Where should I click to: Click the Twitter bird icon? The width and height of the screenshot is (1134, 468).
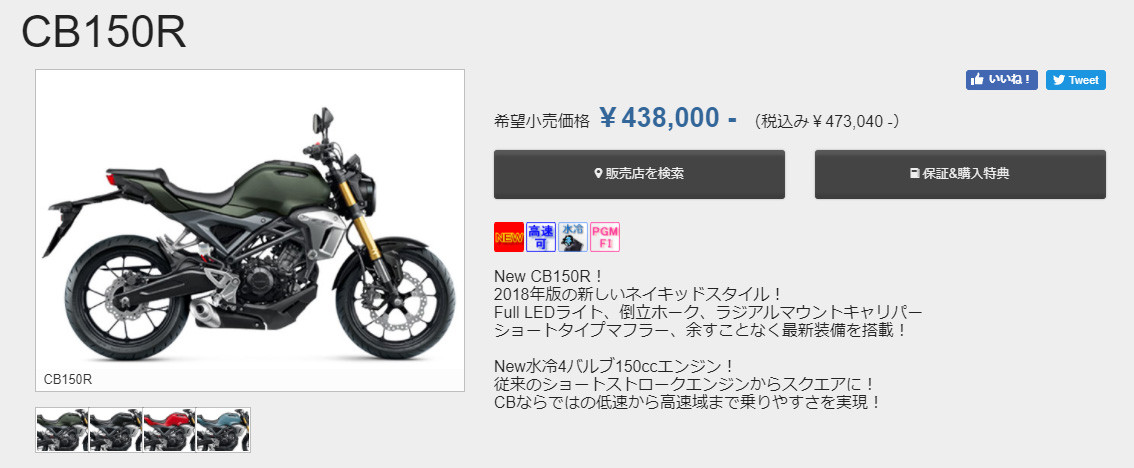coord(1058,80)
